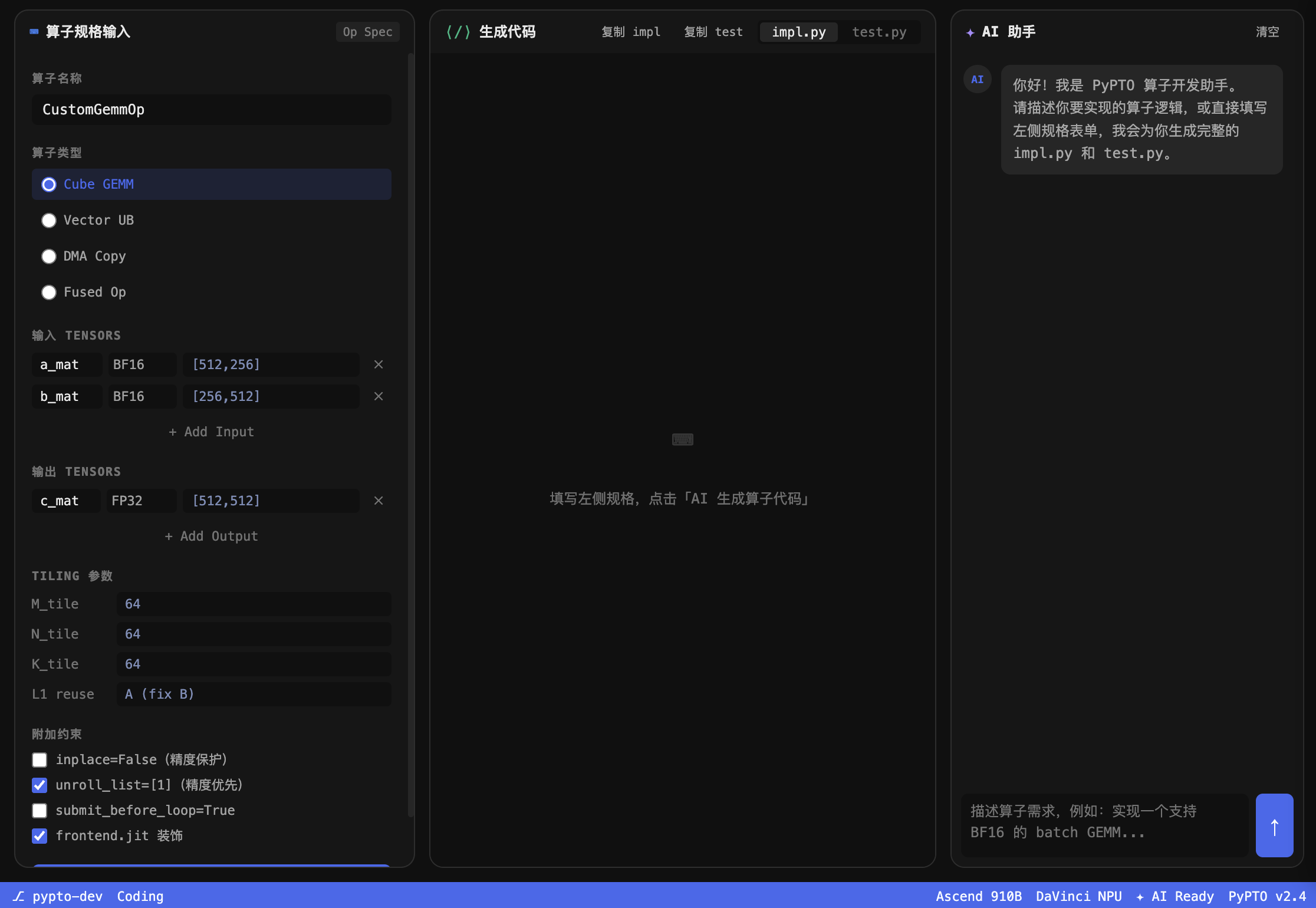Viewport: 1316px width, 908px height.
Task: Click PyPTO v2.4 version label
Action: coord(1267,896)
